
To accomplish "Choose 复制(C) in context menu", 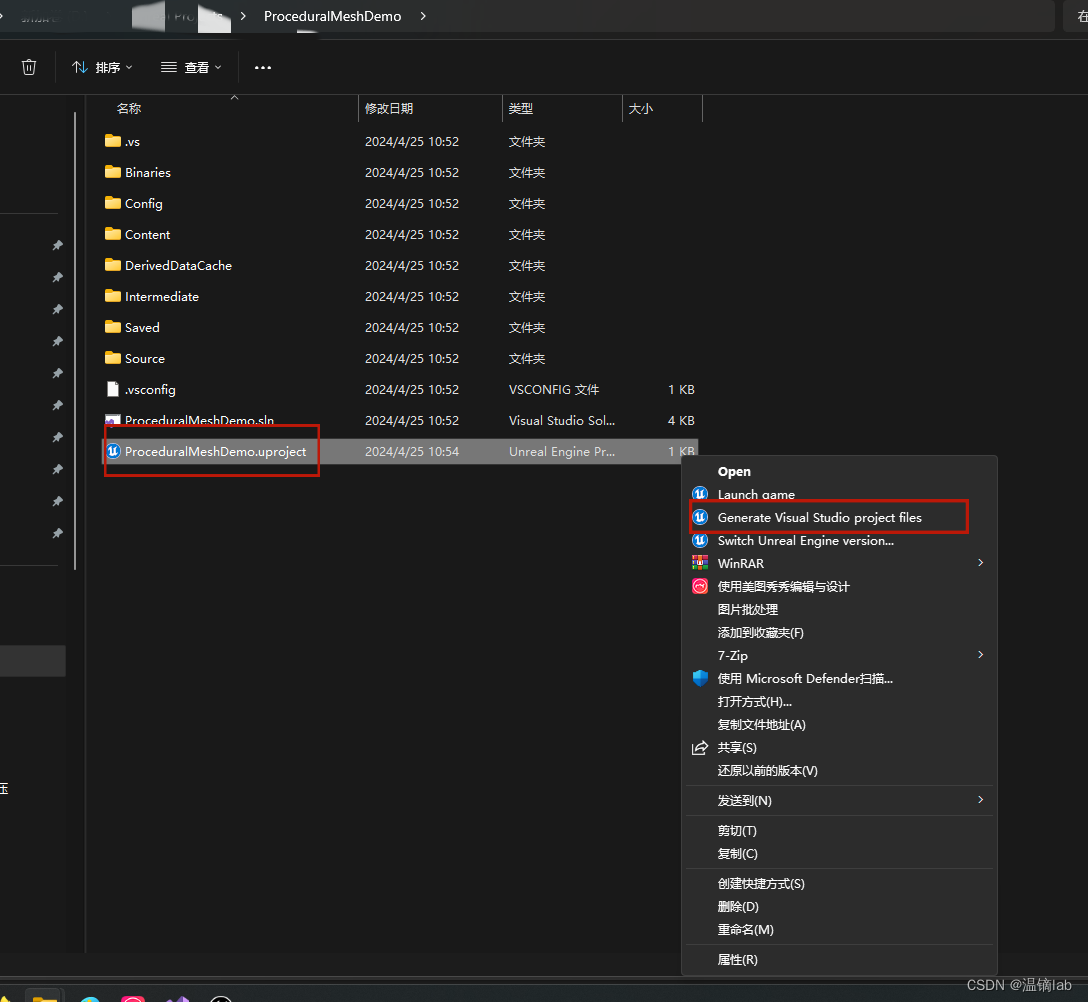I will (738, 854).
